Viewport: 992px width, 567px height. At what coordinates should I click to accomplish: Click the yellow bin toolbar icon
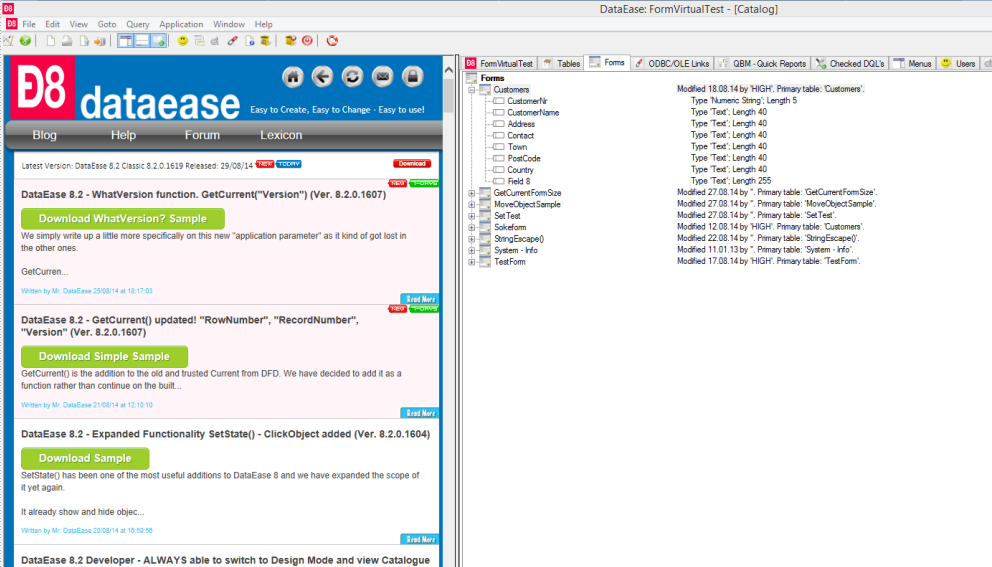266,40
